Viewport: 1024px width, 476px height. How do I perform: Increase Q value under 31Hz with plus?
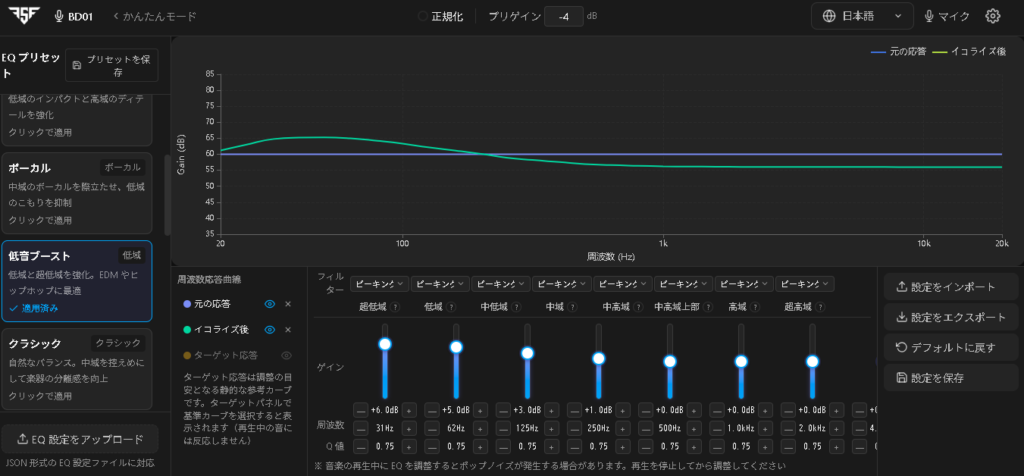[409, 447]
